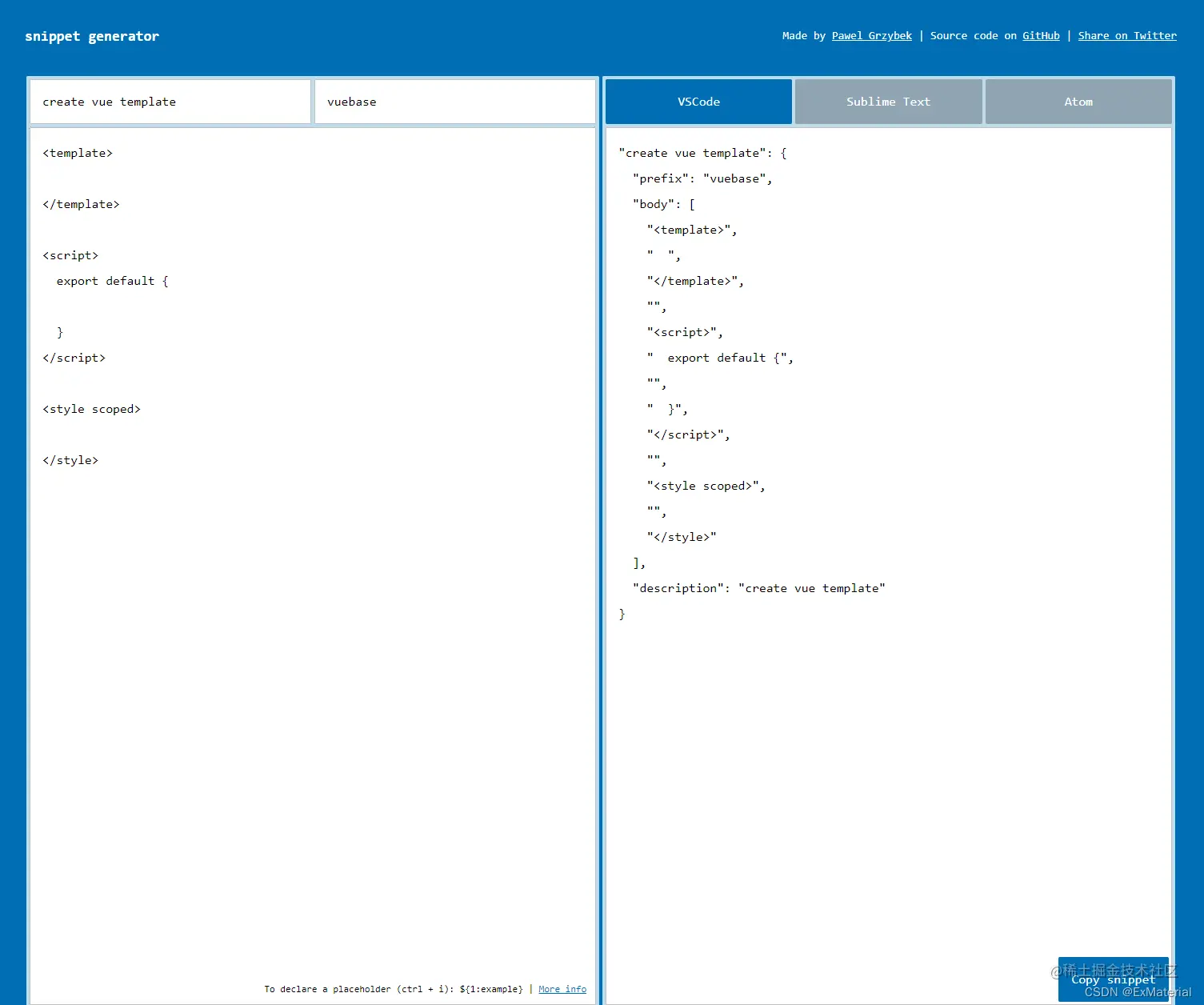Screen dimensions: 1204x1005
Task: Click the Share on Twitter link
Action: [x=1127, y=36]
